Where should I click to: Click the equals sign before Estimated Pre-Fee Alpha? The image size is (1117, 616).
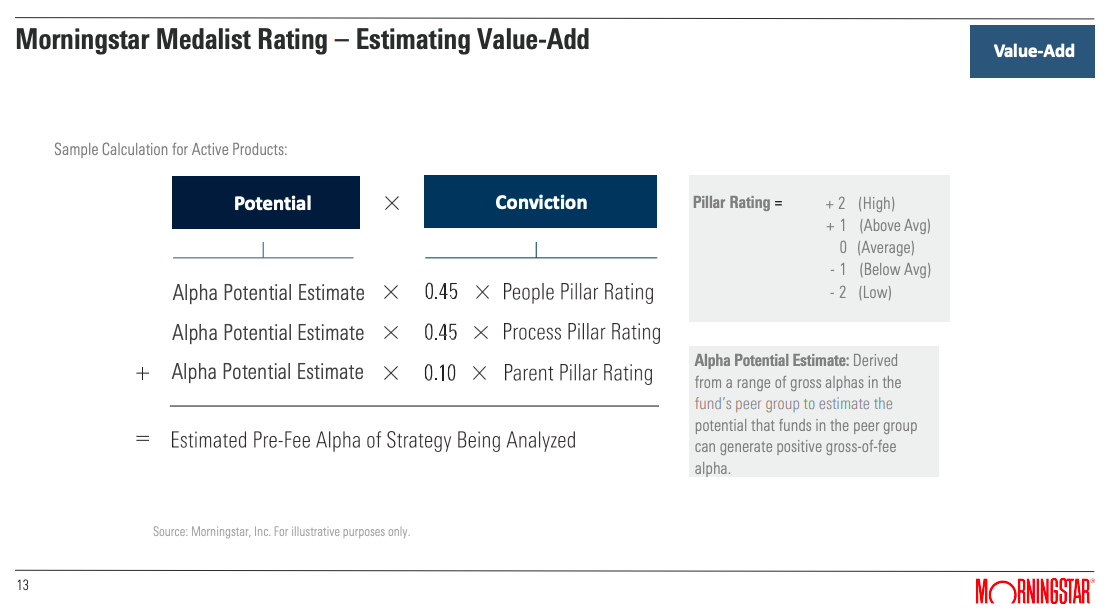point(142,439)
